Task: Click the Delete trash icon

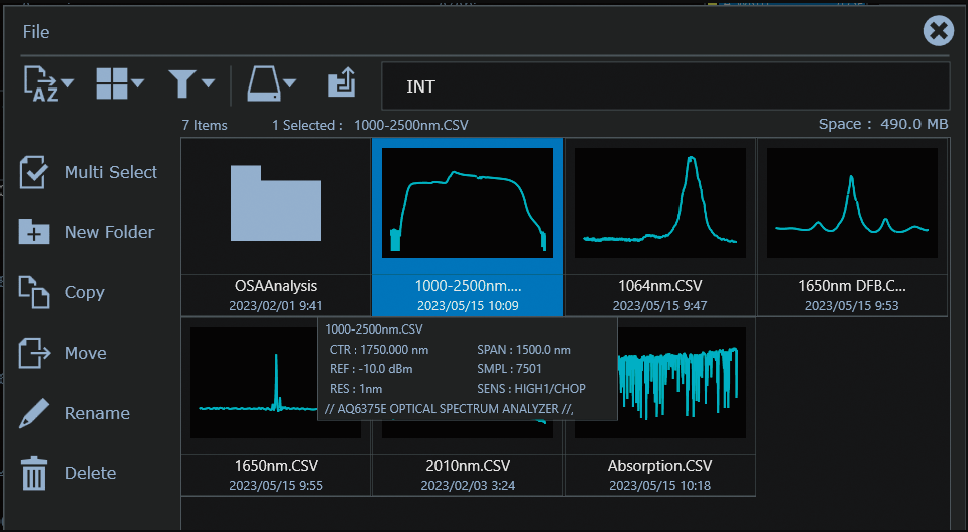Action: [34, 473]
